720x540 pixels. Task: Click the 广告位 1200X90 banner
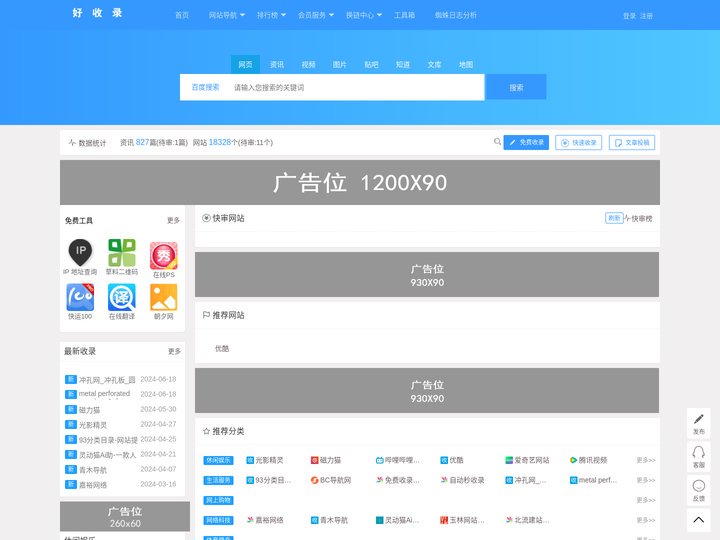pyautogui.click(x=360, y=182)
